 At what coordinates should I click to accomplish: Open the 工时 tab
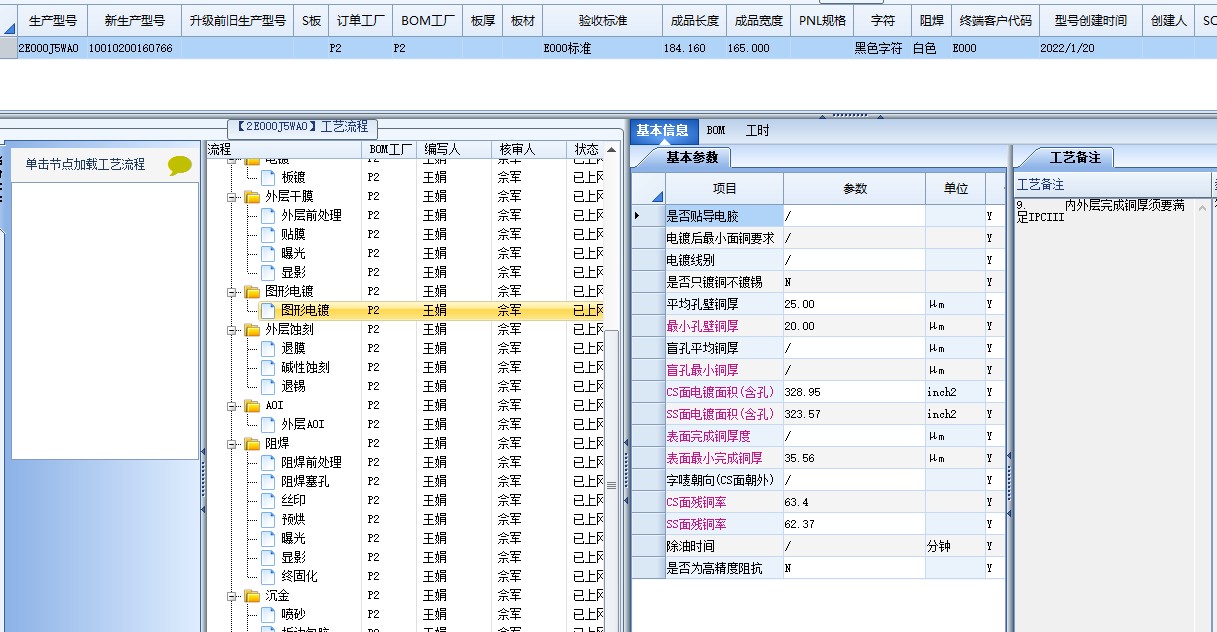[757, 130]
